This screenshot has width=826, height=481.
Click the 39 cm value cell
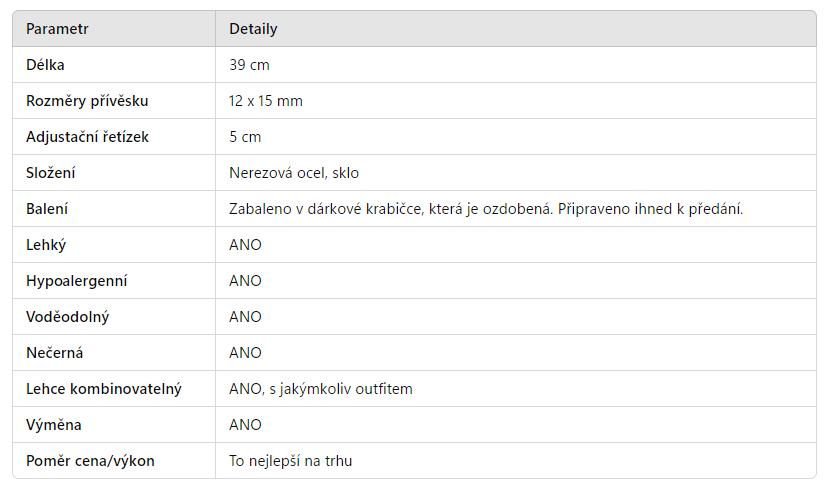(x=249, y=65)
